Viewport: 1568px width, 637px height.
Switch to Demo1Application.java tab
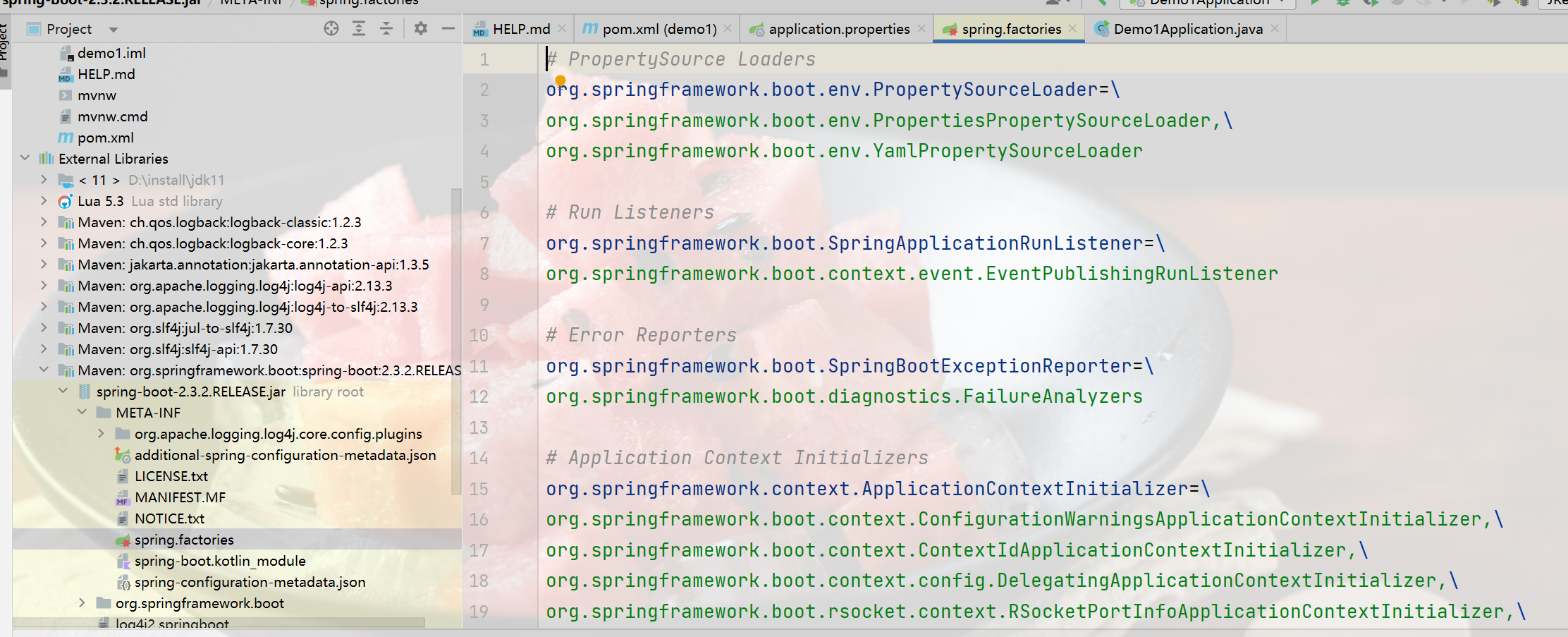point(1188,29)
